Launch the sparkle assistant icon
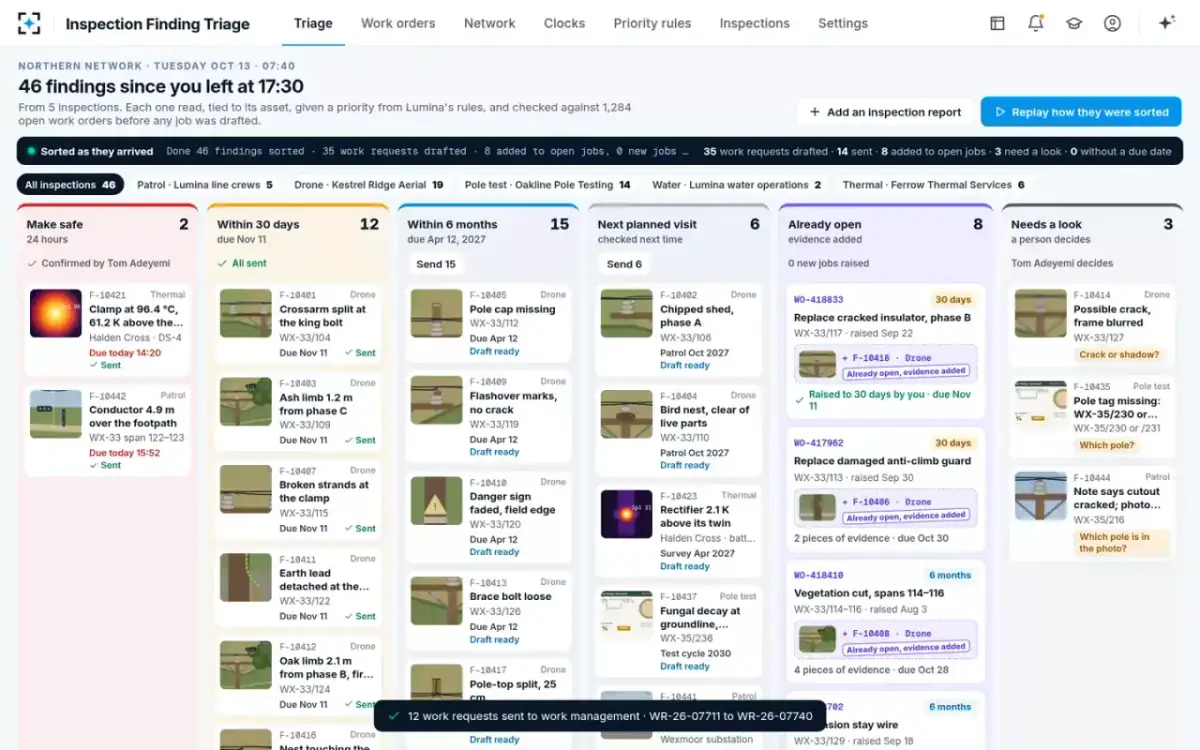 [1166, 23]
